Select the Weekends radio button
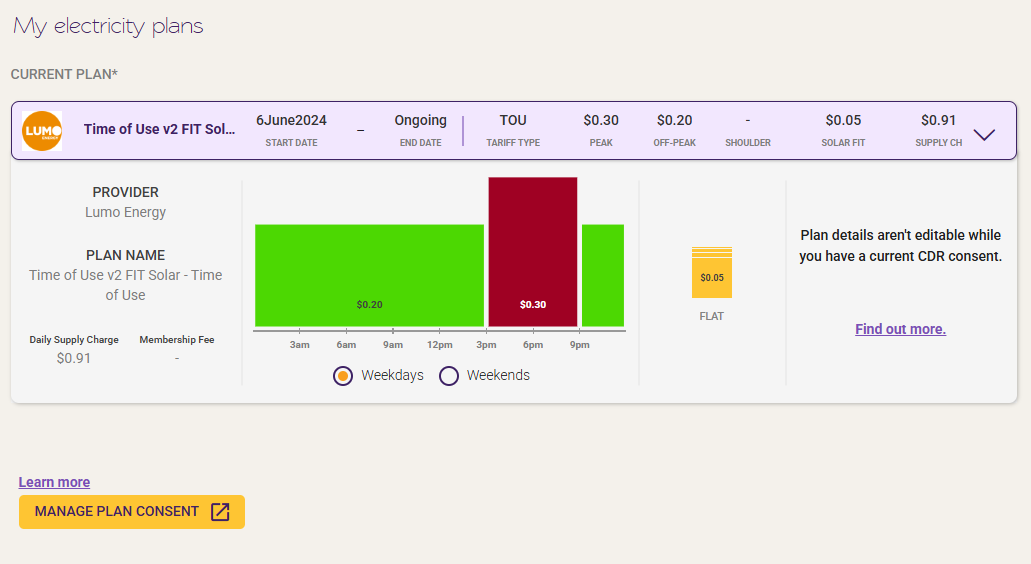The width and height of the screenshot is (1031, 564). point(448,375)
